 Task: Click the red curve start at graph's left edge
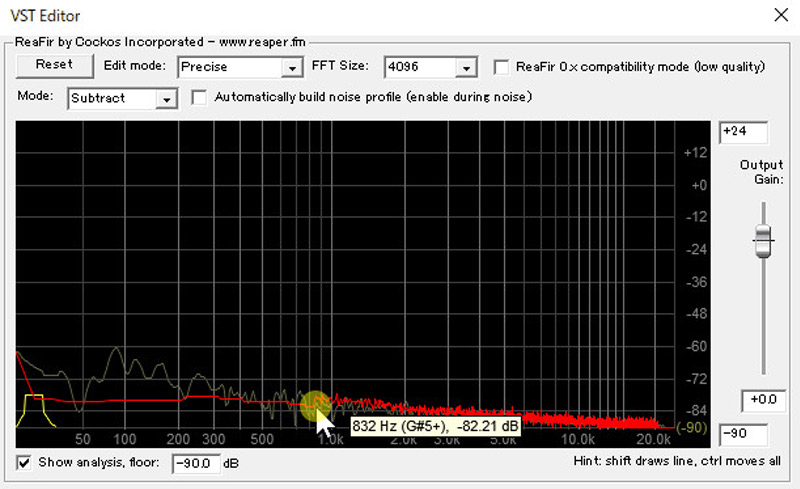click(x=18, y=353)
